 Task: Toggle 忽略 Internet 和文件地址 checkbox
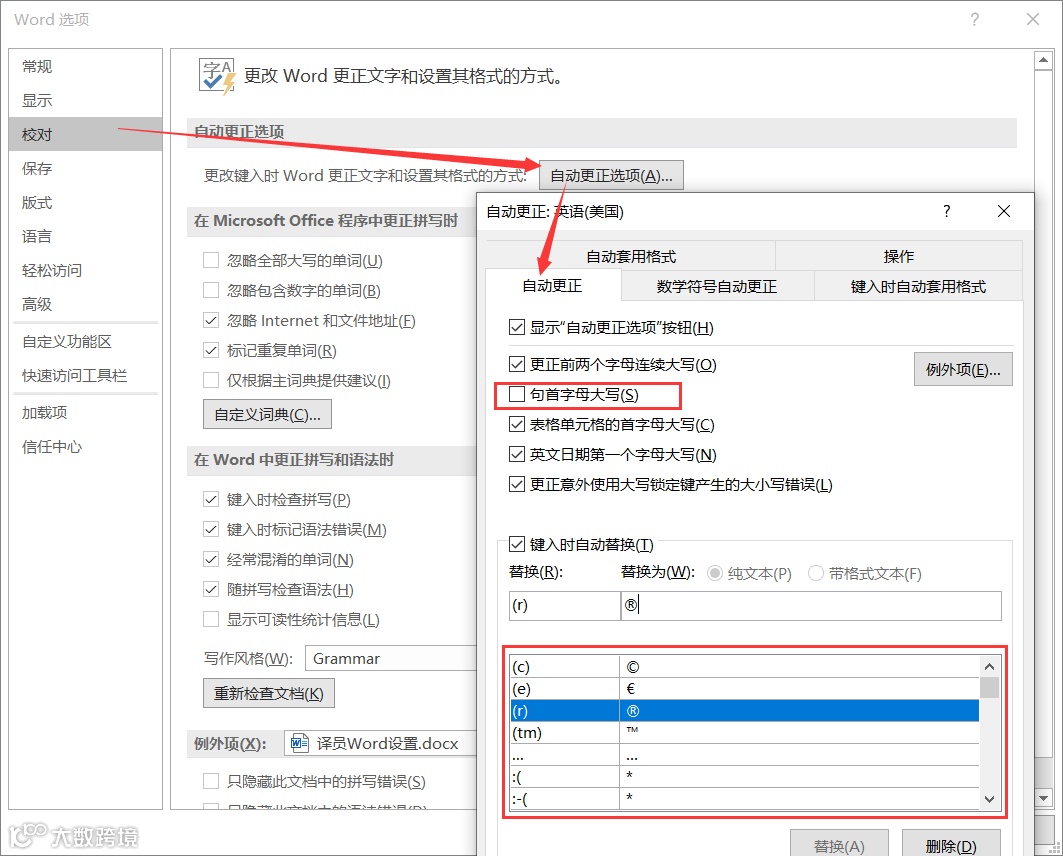(211, 320)
